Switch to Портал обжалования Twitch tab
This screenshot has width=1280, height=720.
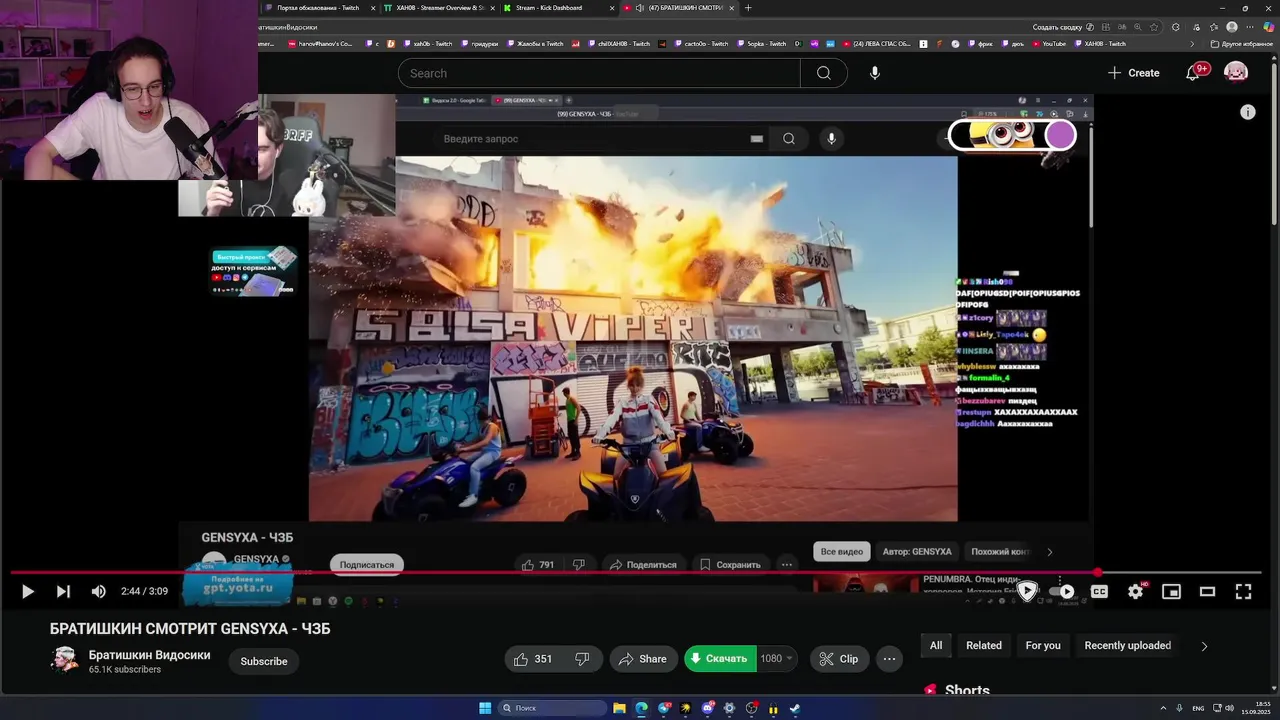tap(318, 8)
